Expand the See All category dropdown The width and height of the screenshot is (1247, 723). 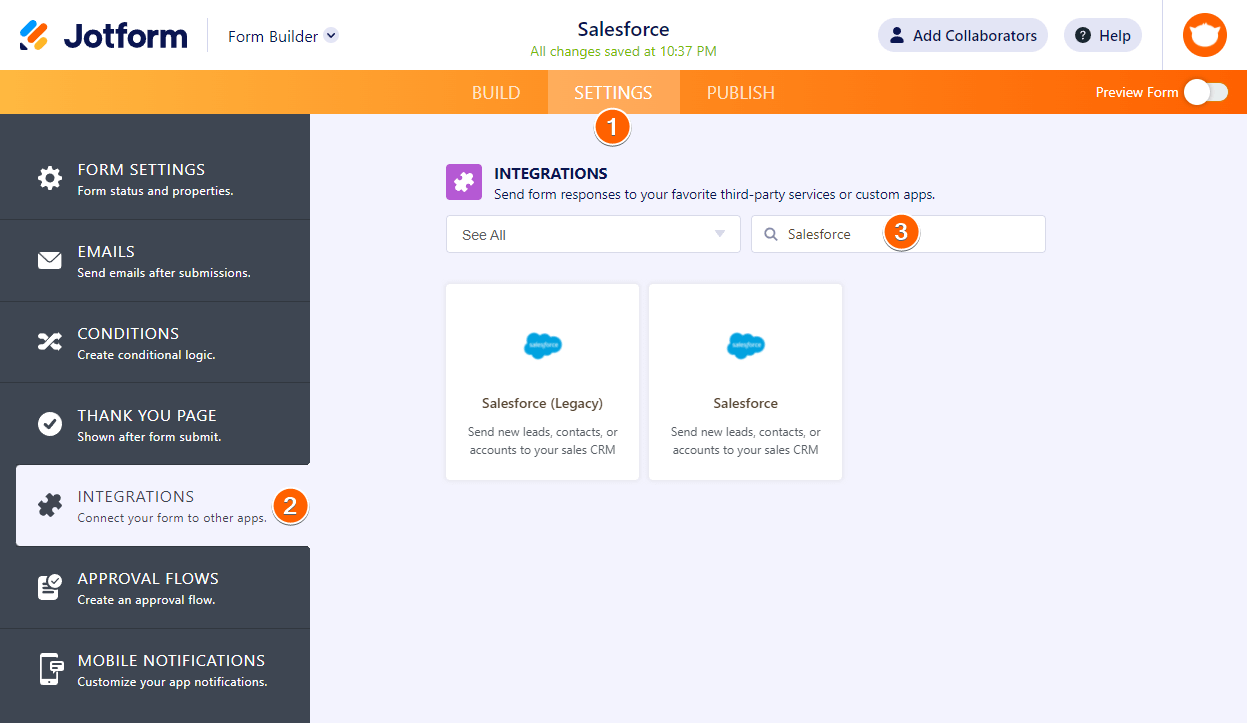pyautogui.click(x=593, y=234)
